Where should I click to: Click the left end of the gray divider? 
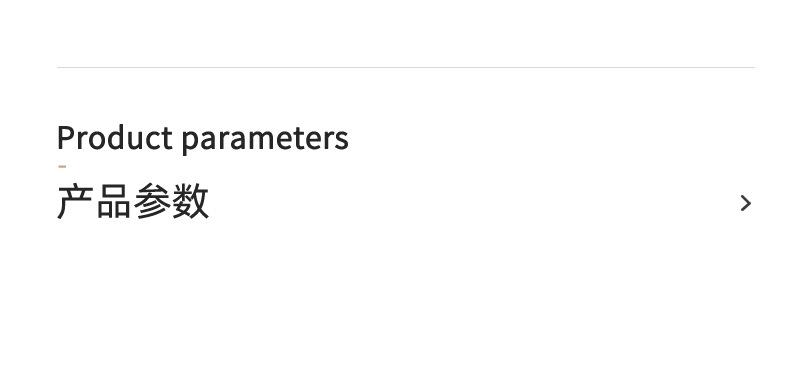pyautogui.click(x=58, y=67)
